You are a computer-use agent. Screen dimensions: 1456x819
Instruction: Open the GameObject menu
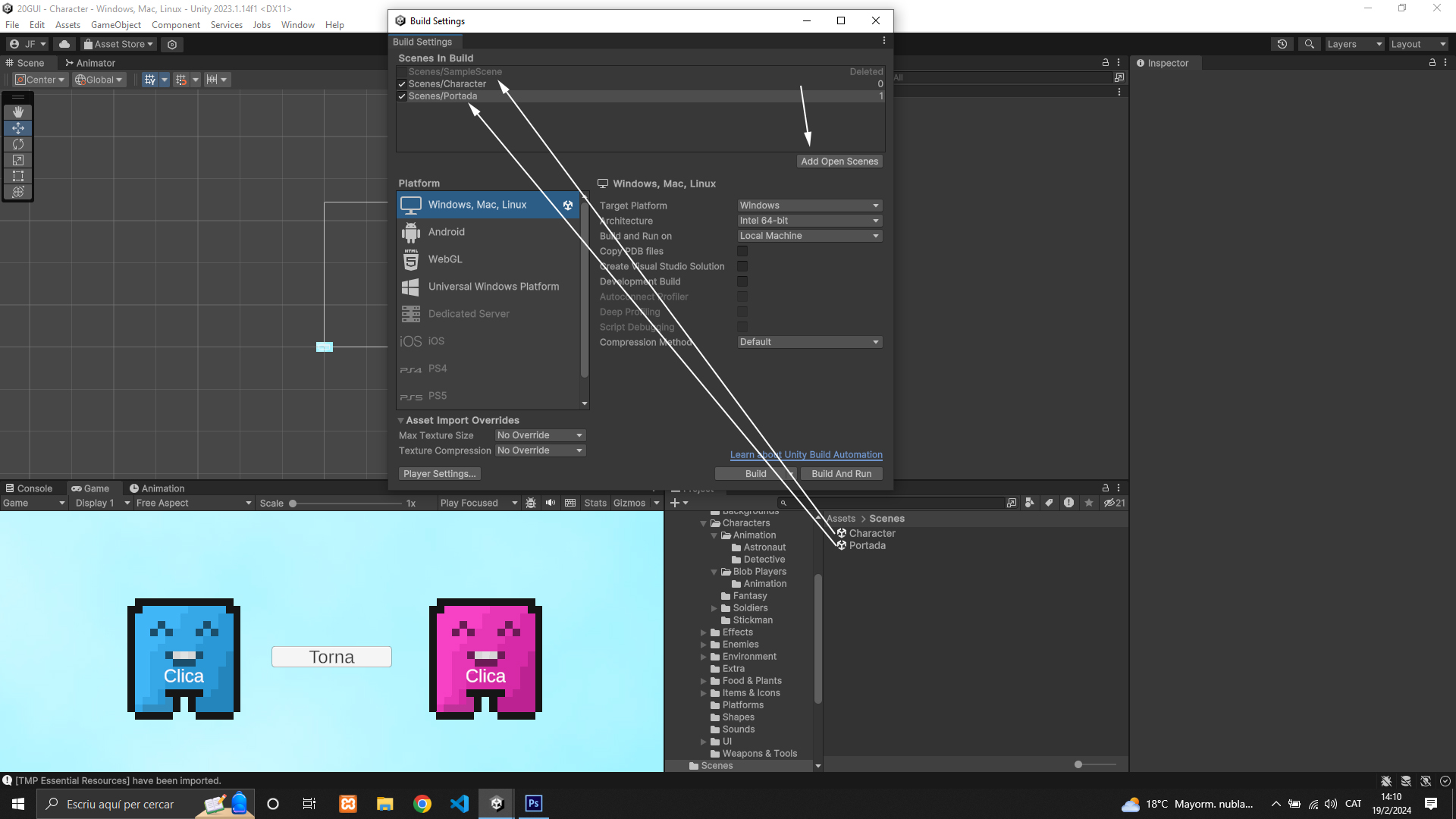pos(115,25)
